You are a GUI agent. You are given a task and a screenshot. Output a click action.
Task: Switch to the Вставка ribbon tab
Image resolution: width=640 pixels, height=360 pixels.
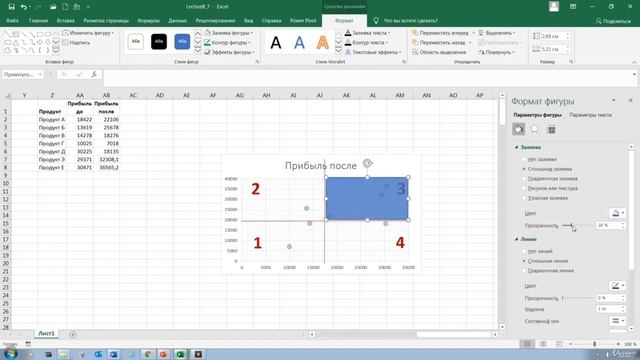(x=66, y=20)
